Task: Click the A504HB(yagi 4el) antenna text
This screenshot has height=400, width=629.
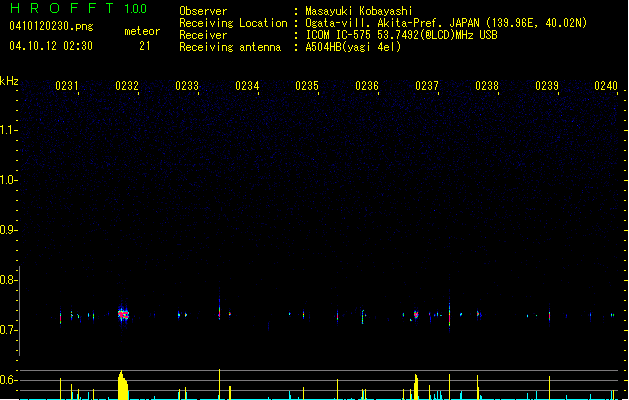Action: 353,47
